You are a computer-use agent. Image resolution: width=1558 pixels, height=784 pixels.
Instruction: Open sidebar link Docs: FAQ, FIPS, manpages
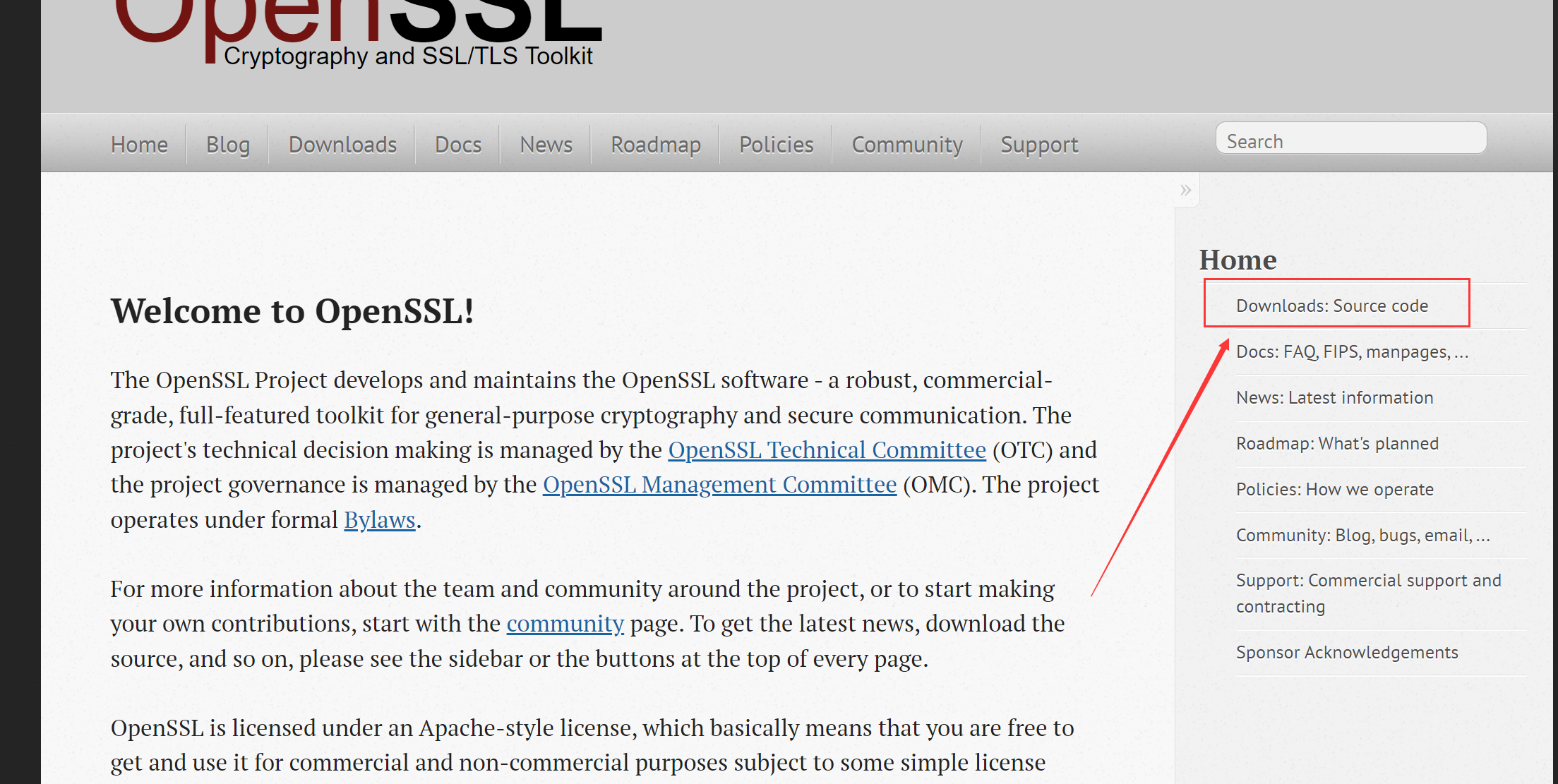tap(1351, 351)
